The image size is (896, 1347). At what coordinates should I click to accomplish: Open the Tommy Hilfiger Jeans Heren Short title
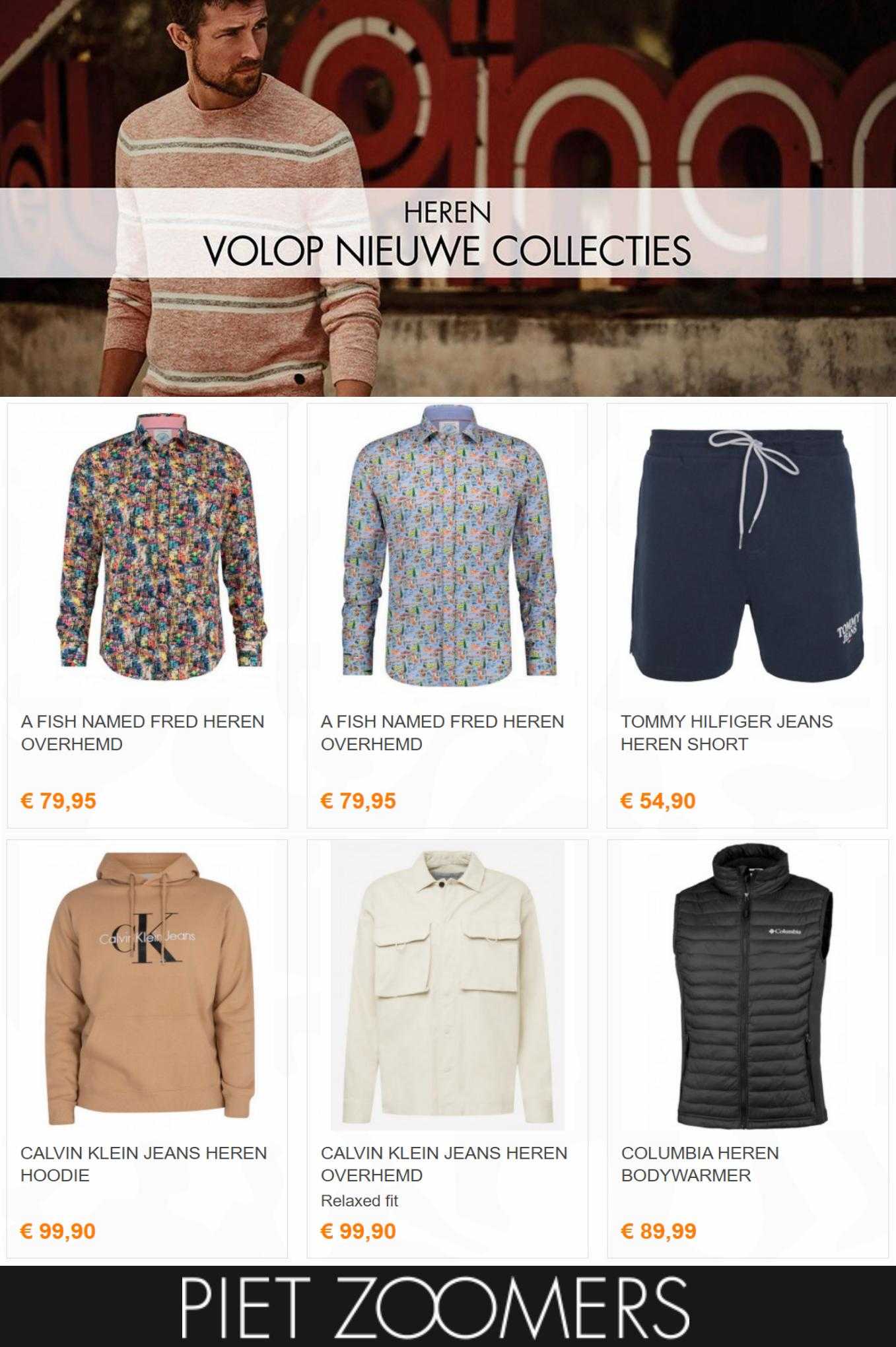click(726, 732)
